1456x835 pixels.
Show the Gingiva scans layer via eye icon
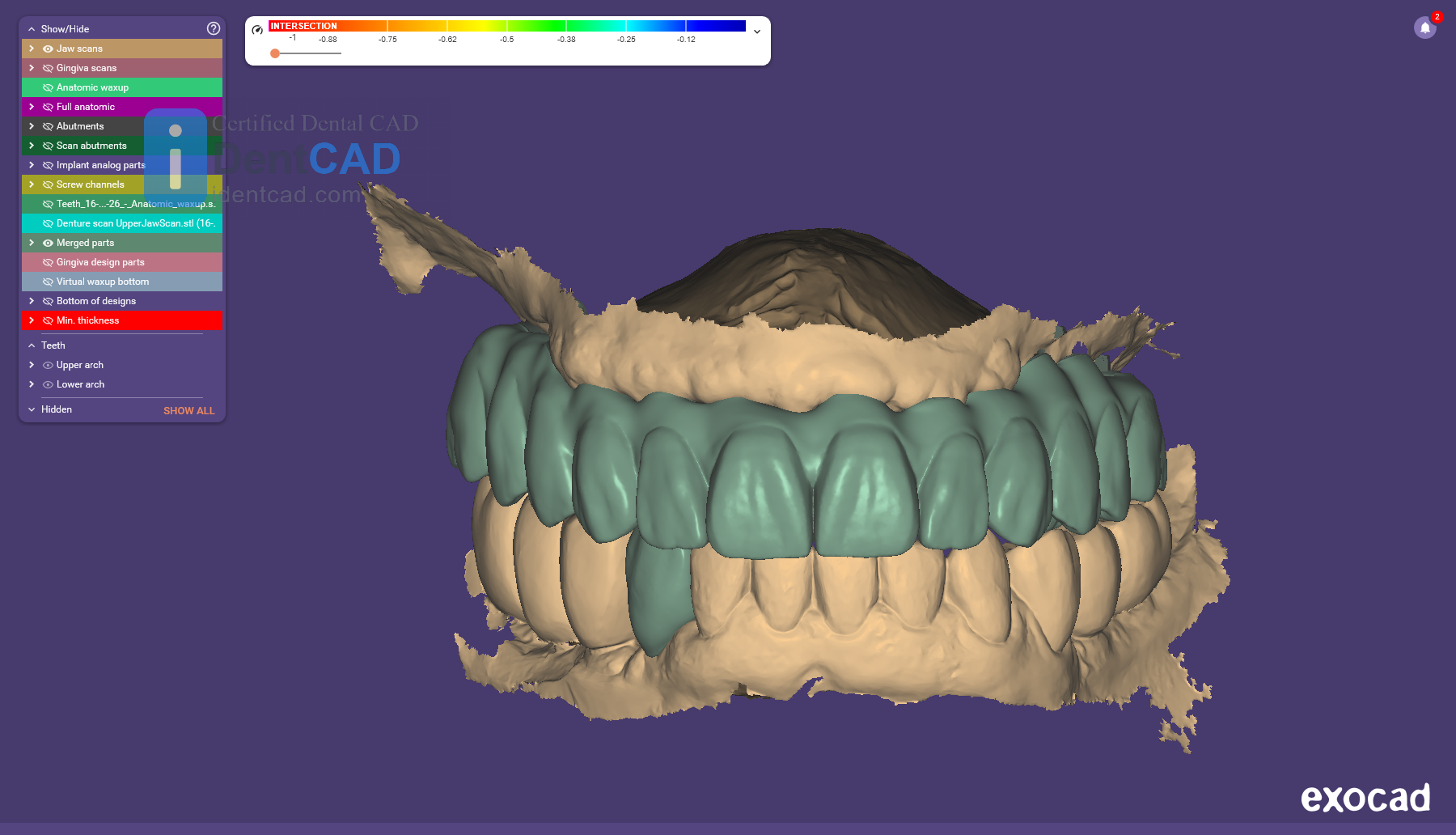coord(48,68)
